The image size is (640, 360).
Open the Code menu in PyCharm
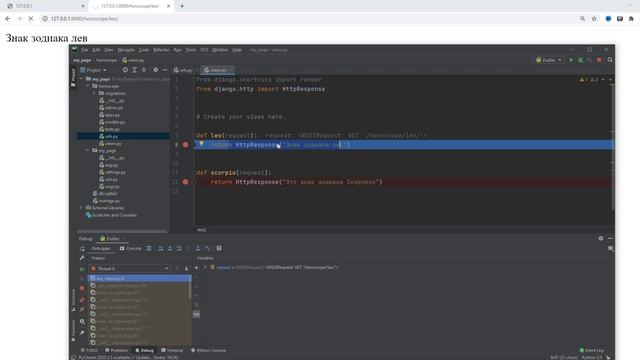pos(144,50)
